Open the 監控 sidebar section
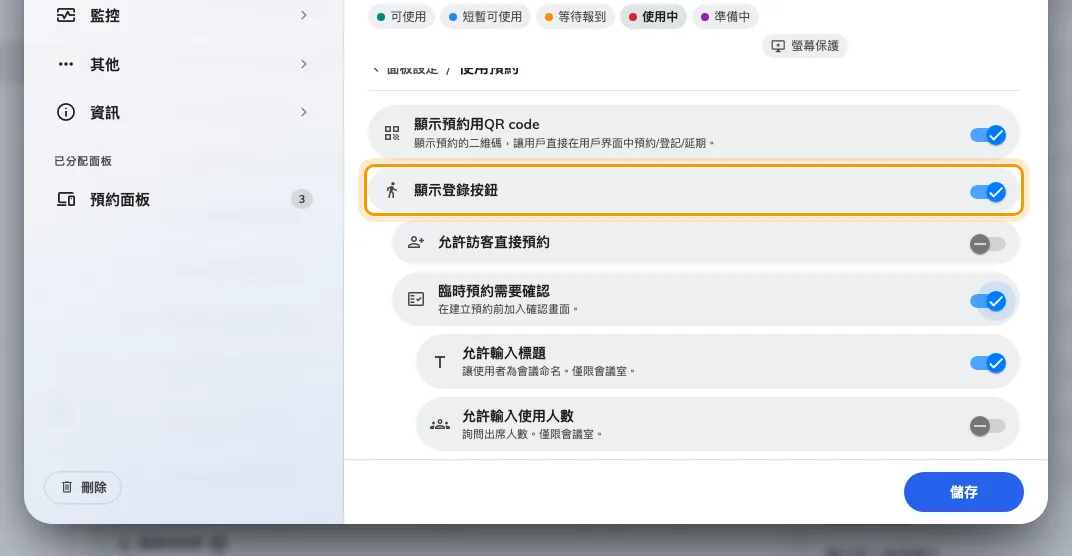 [x=183, y=15]
